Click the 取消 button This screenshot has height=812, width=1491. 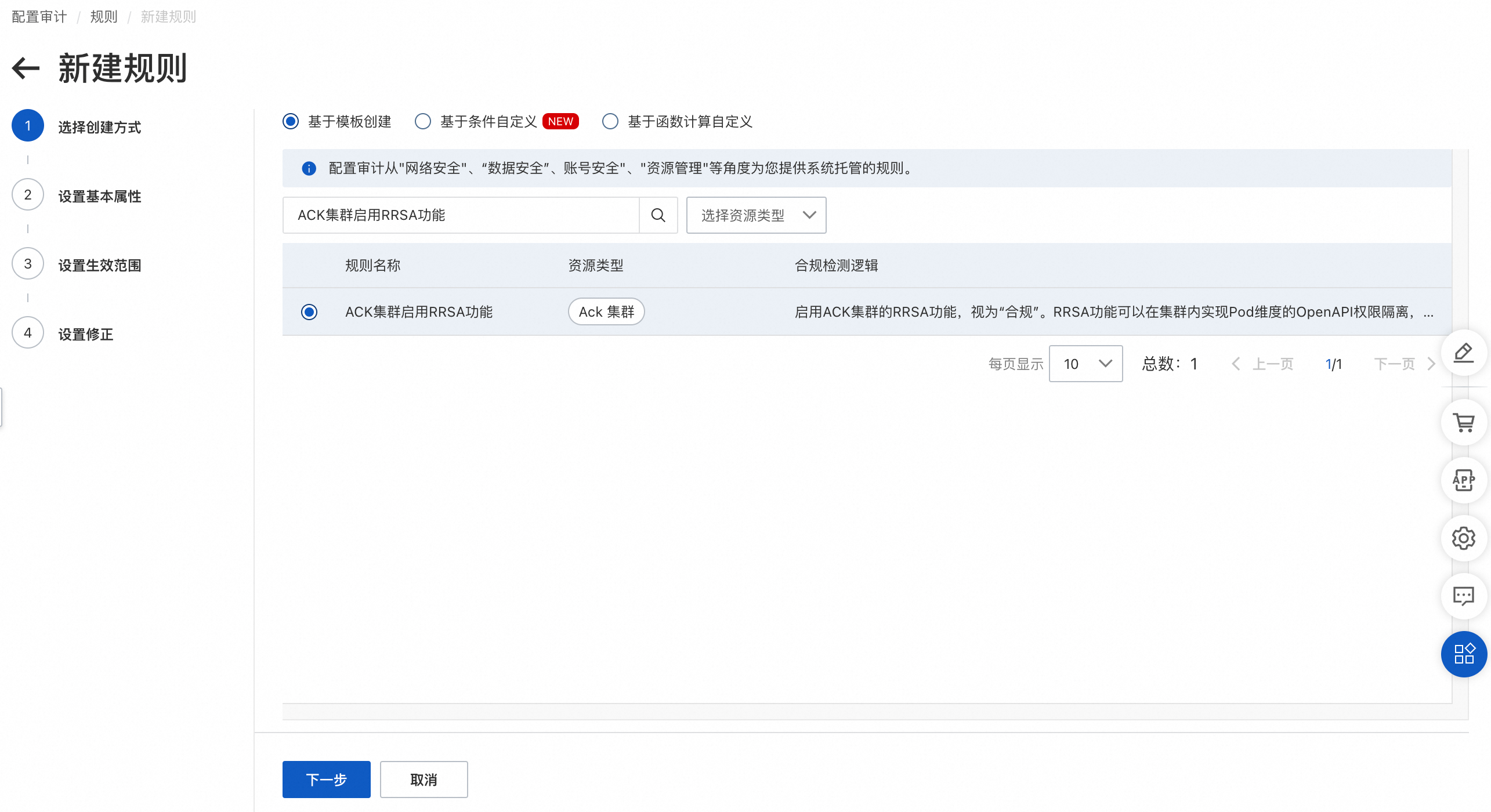(x=424, y=780)
